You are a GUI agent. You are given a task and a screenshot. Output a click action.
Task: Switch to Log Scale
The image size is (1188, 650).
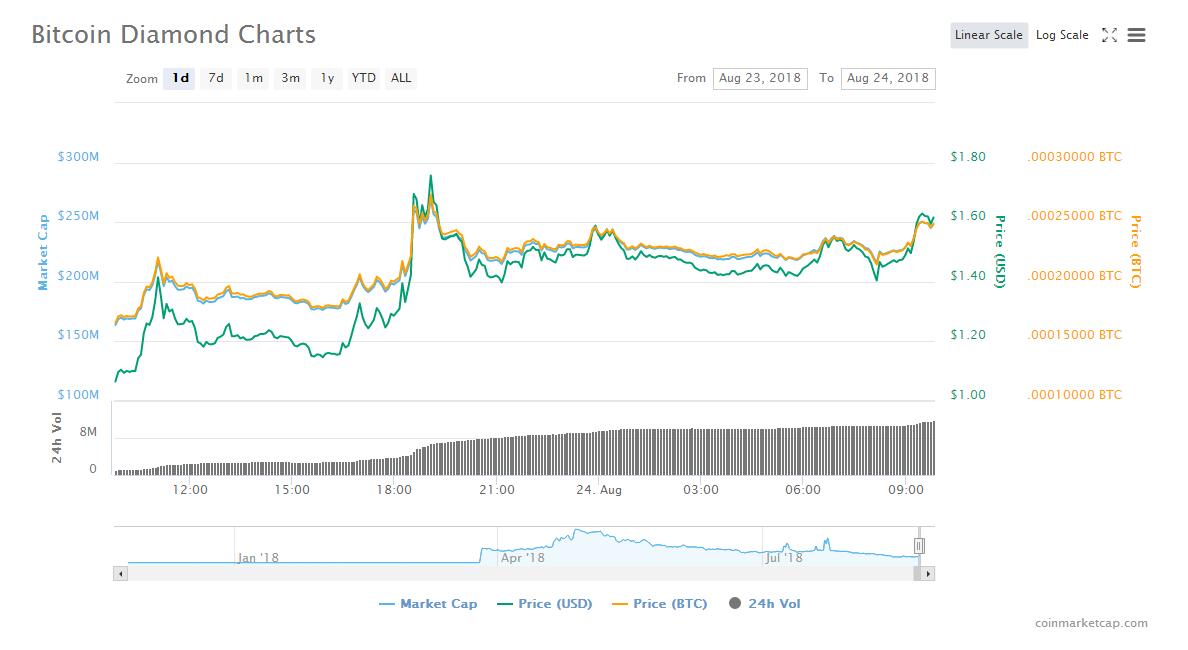tap(1061, 35)
